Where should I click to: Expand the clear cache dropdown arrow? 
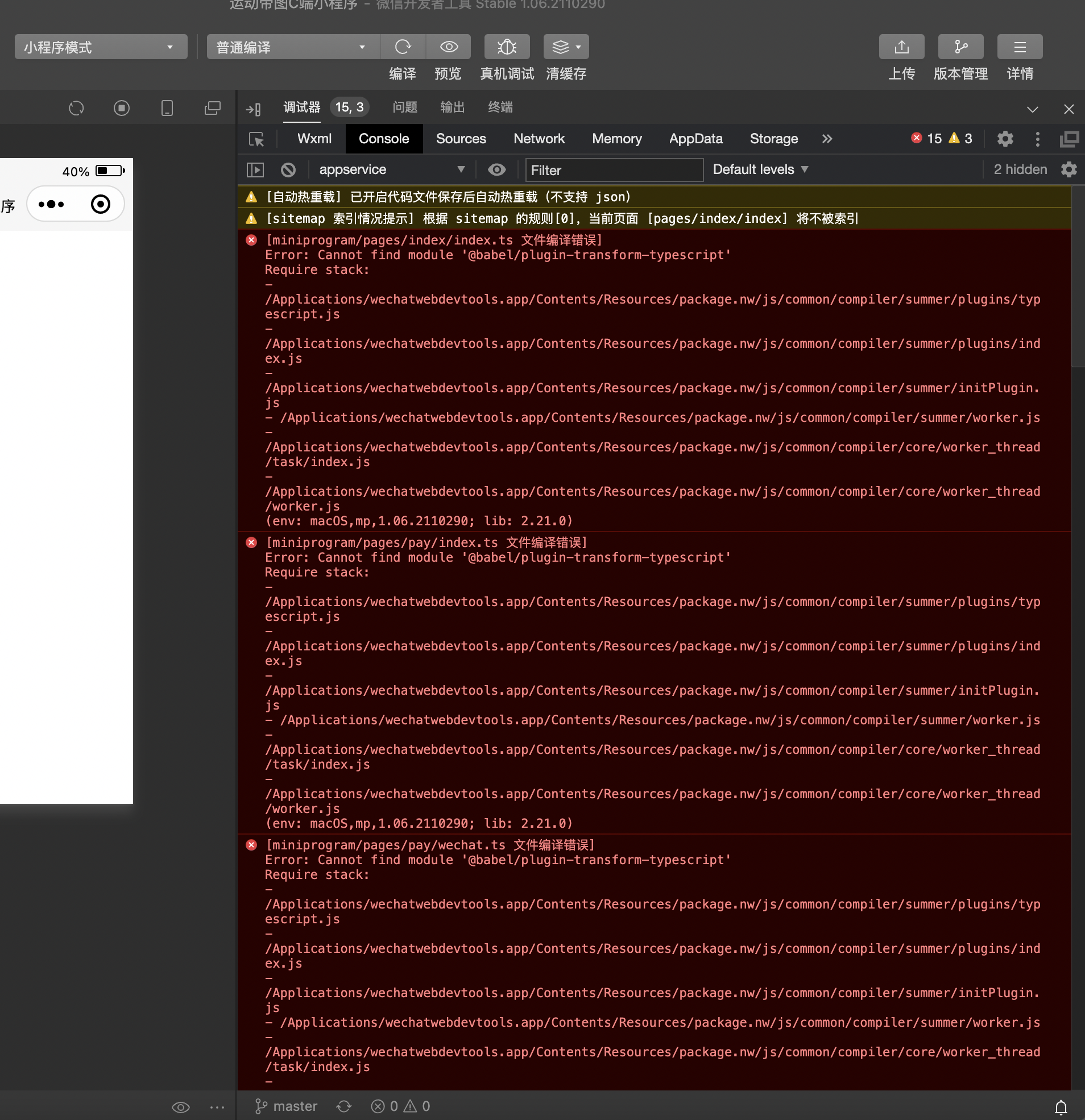[578, 47]
